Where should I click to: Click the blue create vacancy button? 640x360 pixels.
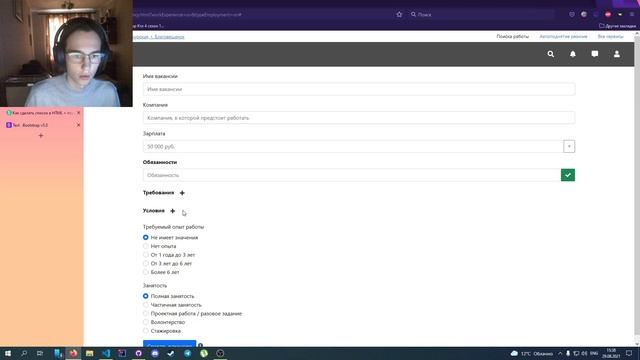(169, 344)
